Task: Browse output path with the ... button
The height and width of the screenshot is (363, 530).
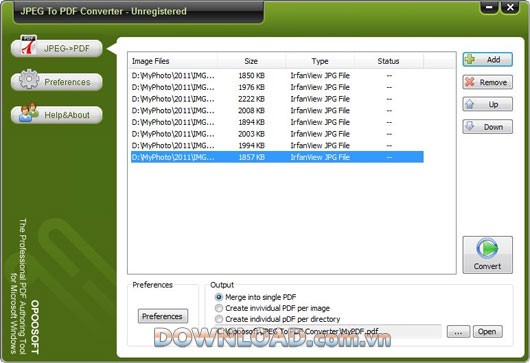Action: tap(458, 332)
